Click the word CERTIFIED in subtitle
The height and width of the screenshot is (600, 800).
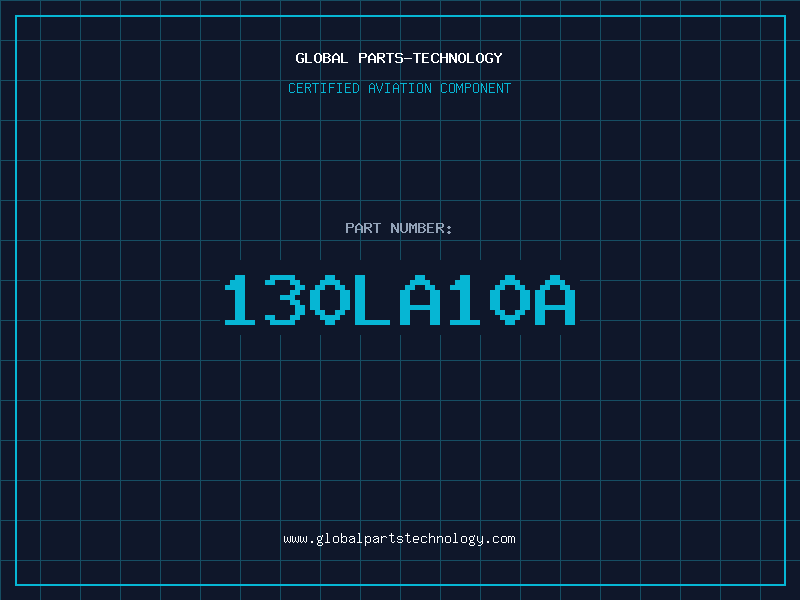click(x=324, y=88)
